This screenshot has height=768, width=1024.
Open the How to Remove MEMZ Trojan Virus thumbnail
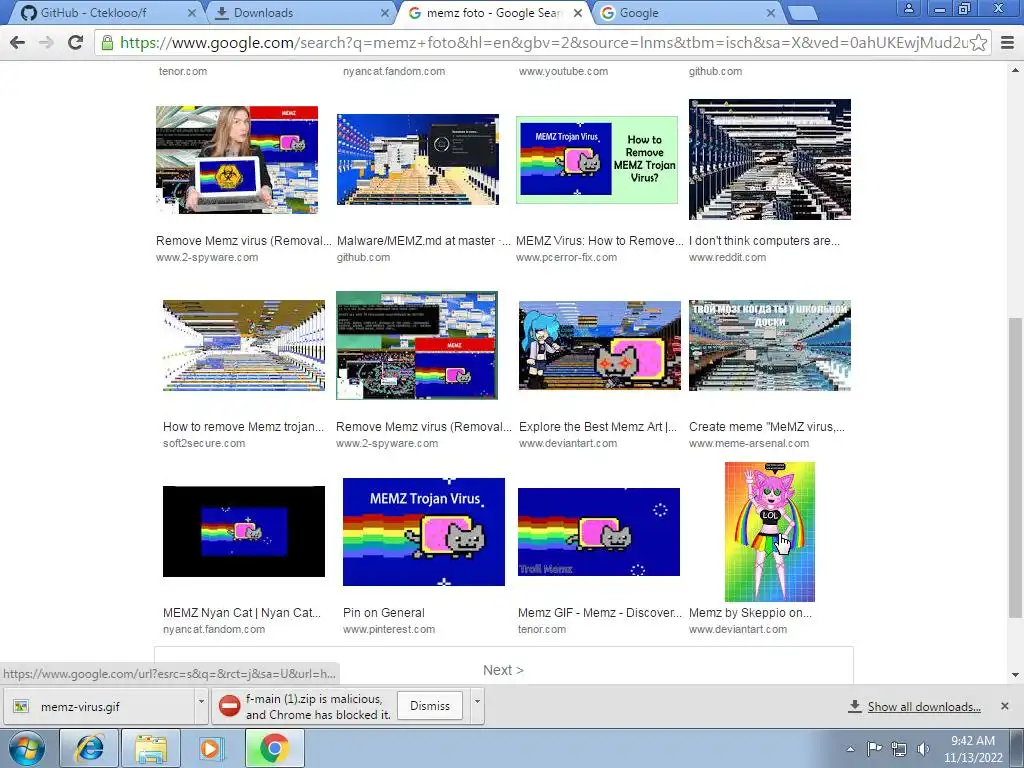pyautogui.click(x=597, y=160)
